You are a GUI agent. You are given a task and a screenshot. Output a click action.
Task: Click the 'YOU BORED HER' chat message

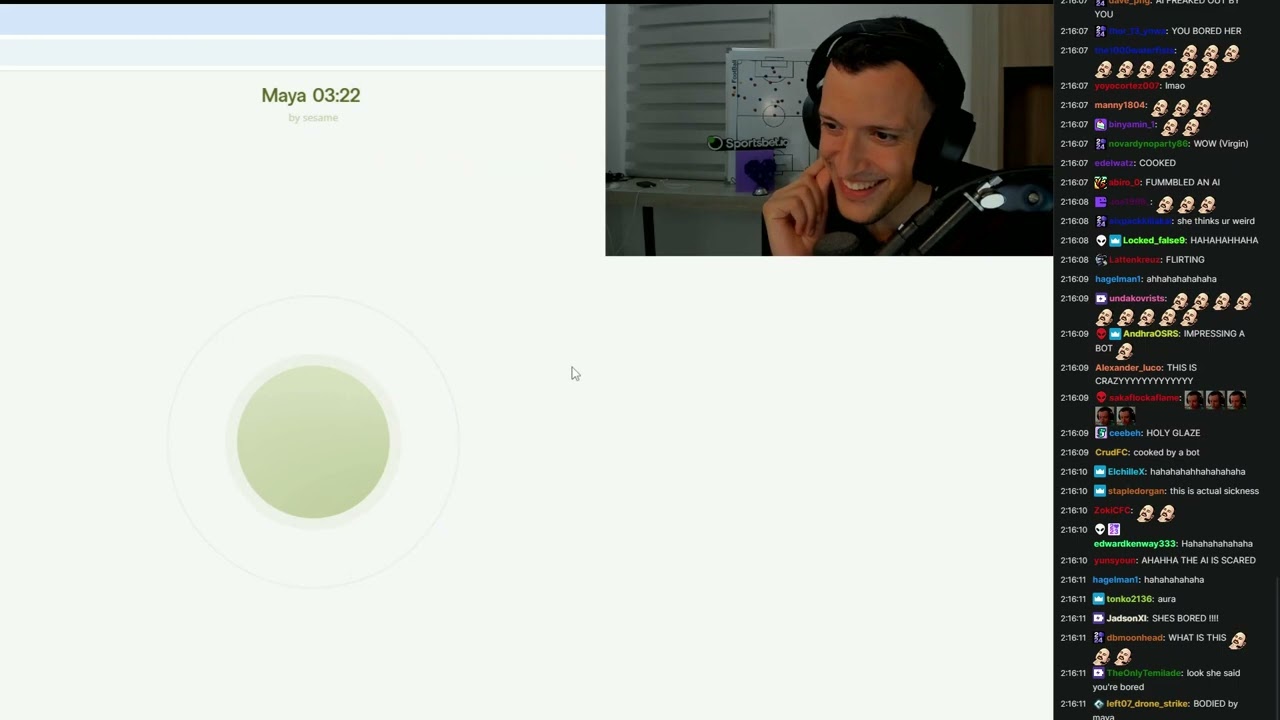(x=1206, y=31)
